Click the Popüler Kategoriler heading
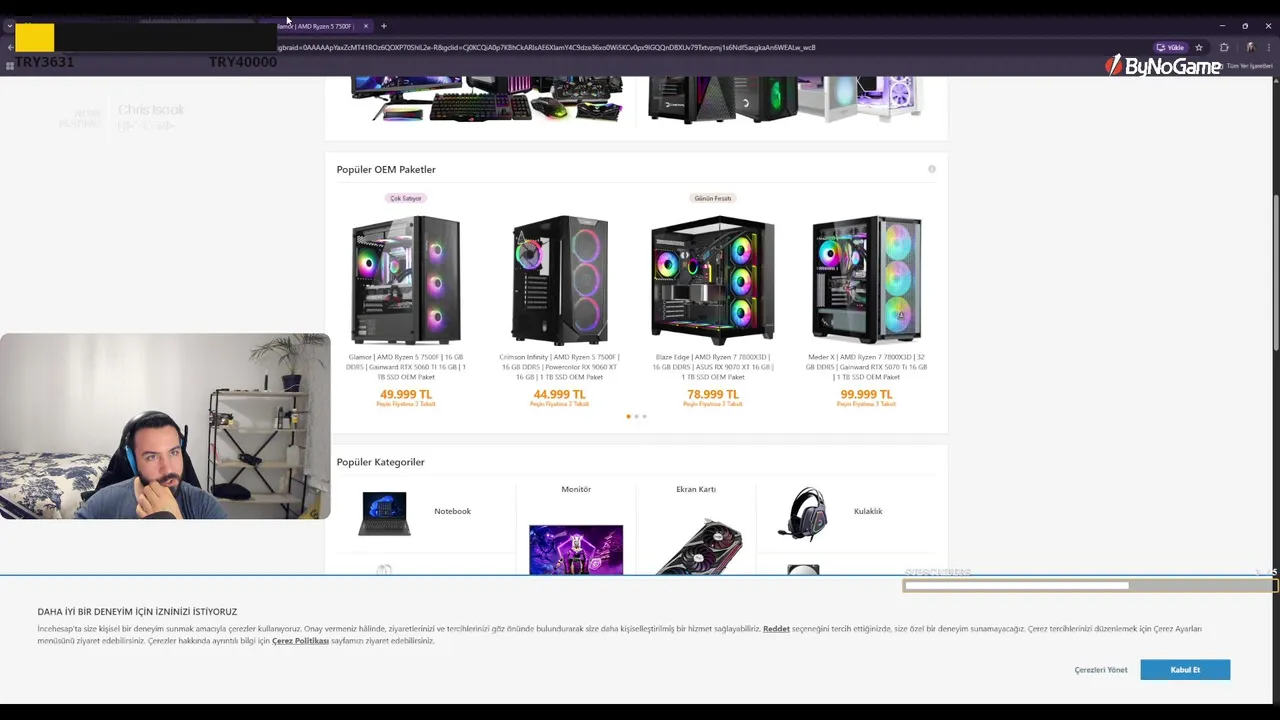The image size is (1280, 720). tap(380, 462)
